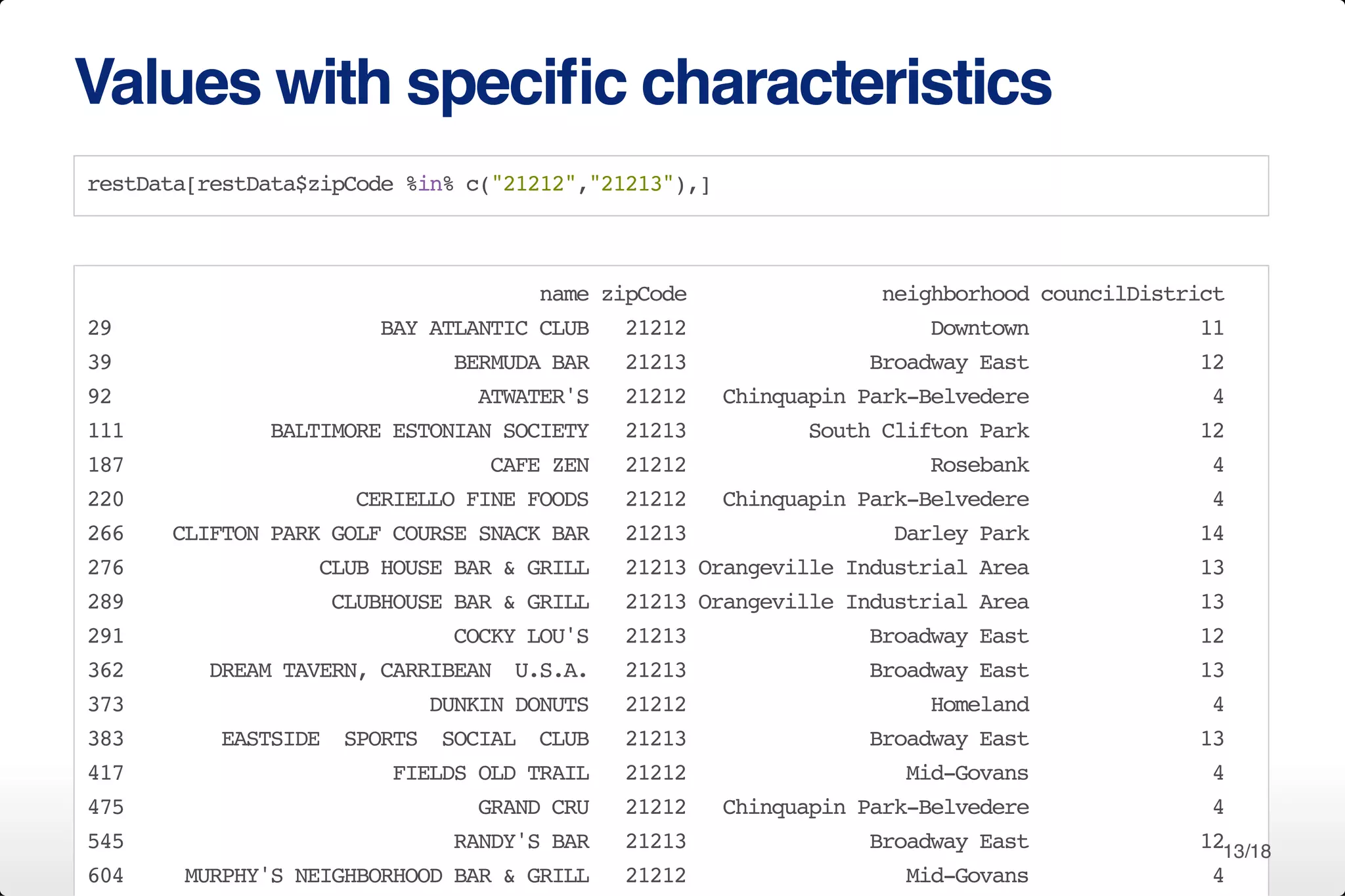This screenshot has width=1345, height=896.
Task: Click row name "ATWATER'S"
Action: click(x=533, y=396)
